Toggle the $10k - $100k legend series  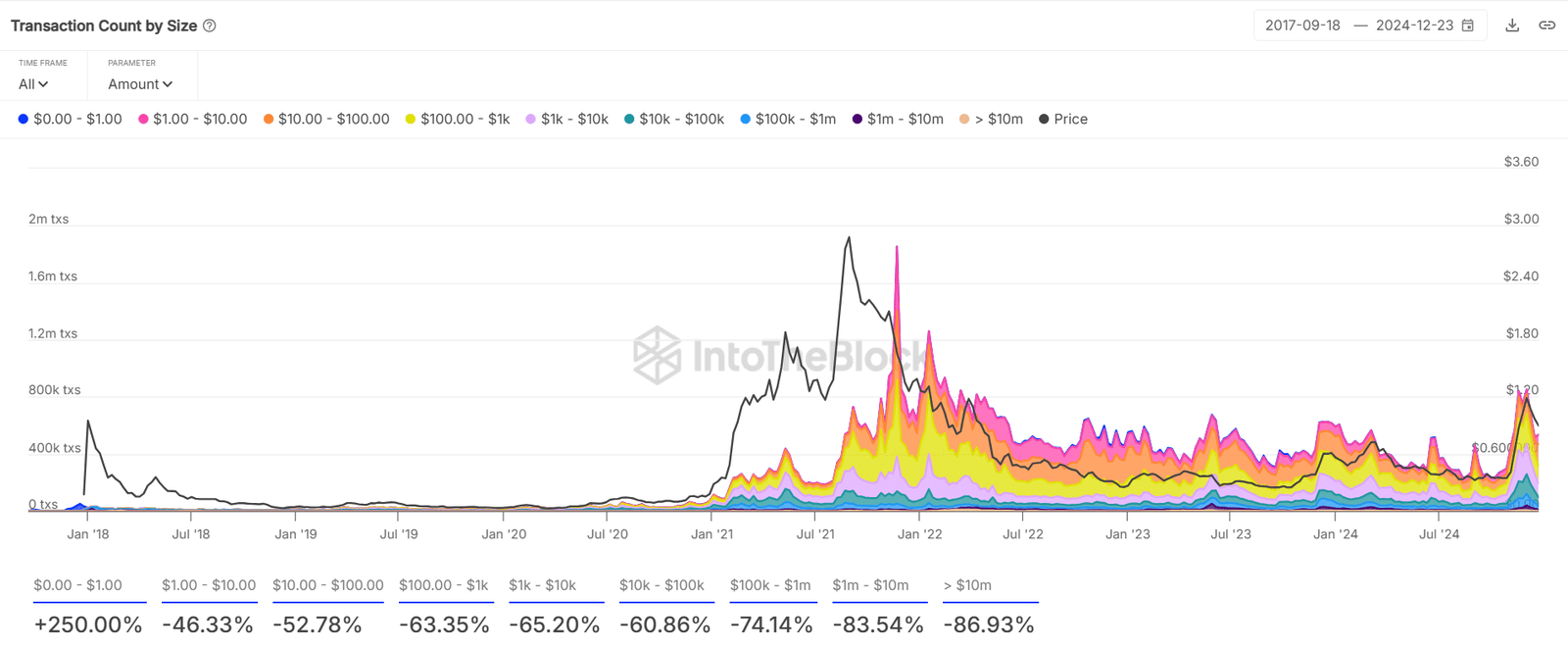pos(673,119)
